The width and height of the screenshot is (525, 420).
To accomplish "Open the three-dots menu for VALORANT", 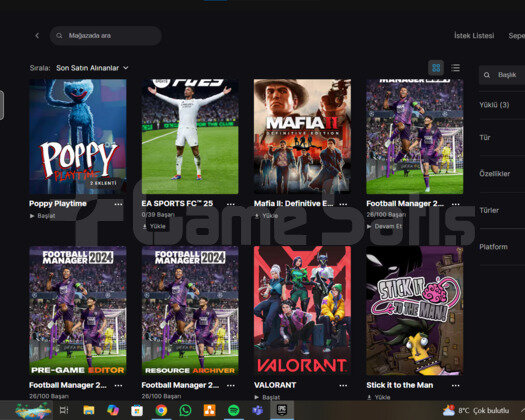I will pyautogui.click(x=343, y=386).
